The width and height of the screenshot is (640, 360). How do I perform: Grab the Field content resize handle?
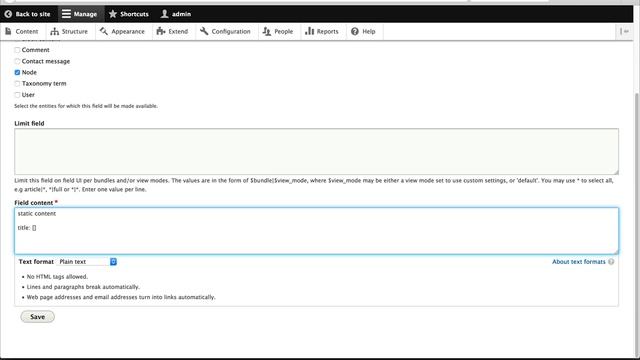pyautogui.click(x=616, y=251)
